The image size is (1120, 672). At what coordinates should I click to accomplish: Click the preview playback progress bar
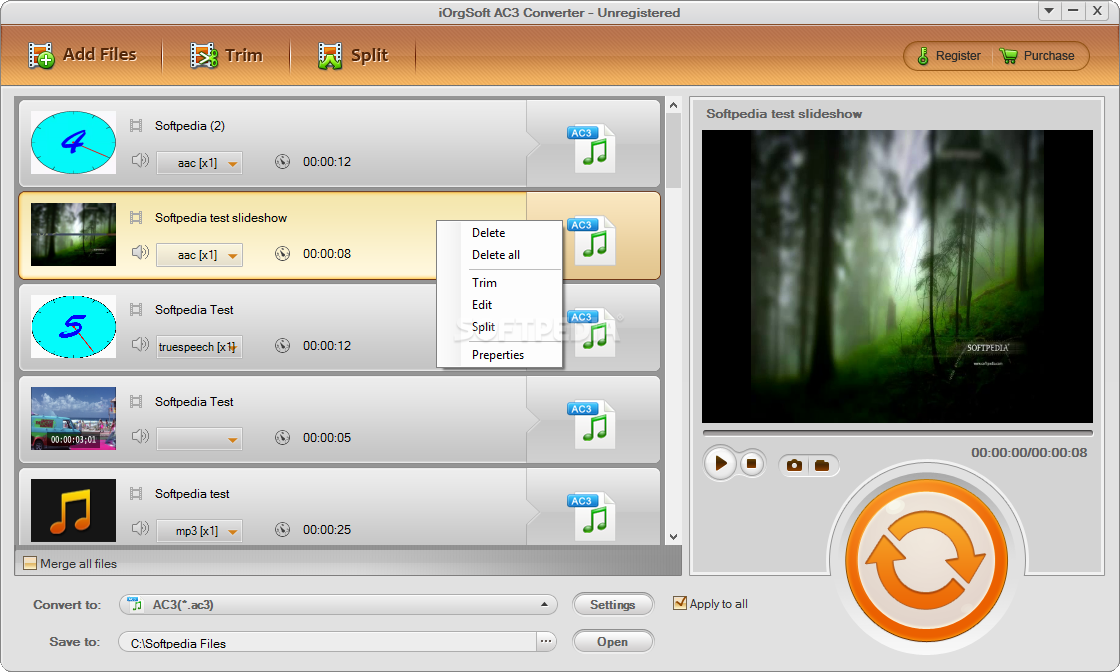(x=897, y=433)
